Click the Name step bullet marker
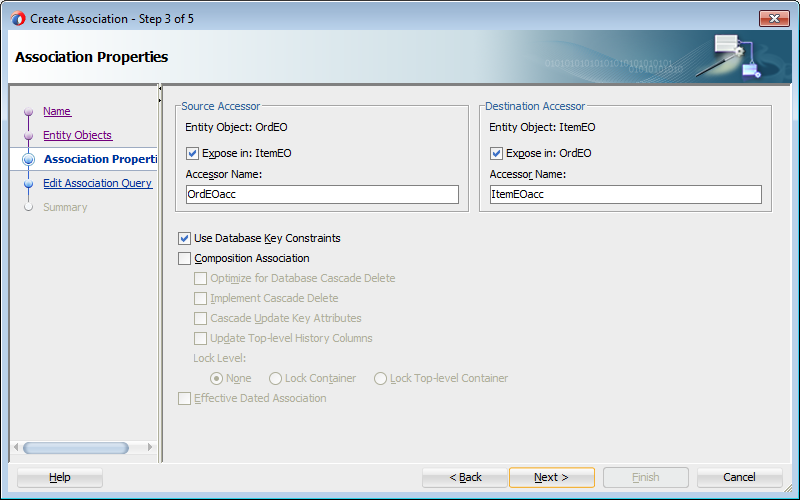This screenshot has width=800, height=500. (x=29, y=111)
